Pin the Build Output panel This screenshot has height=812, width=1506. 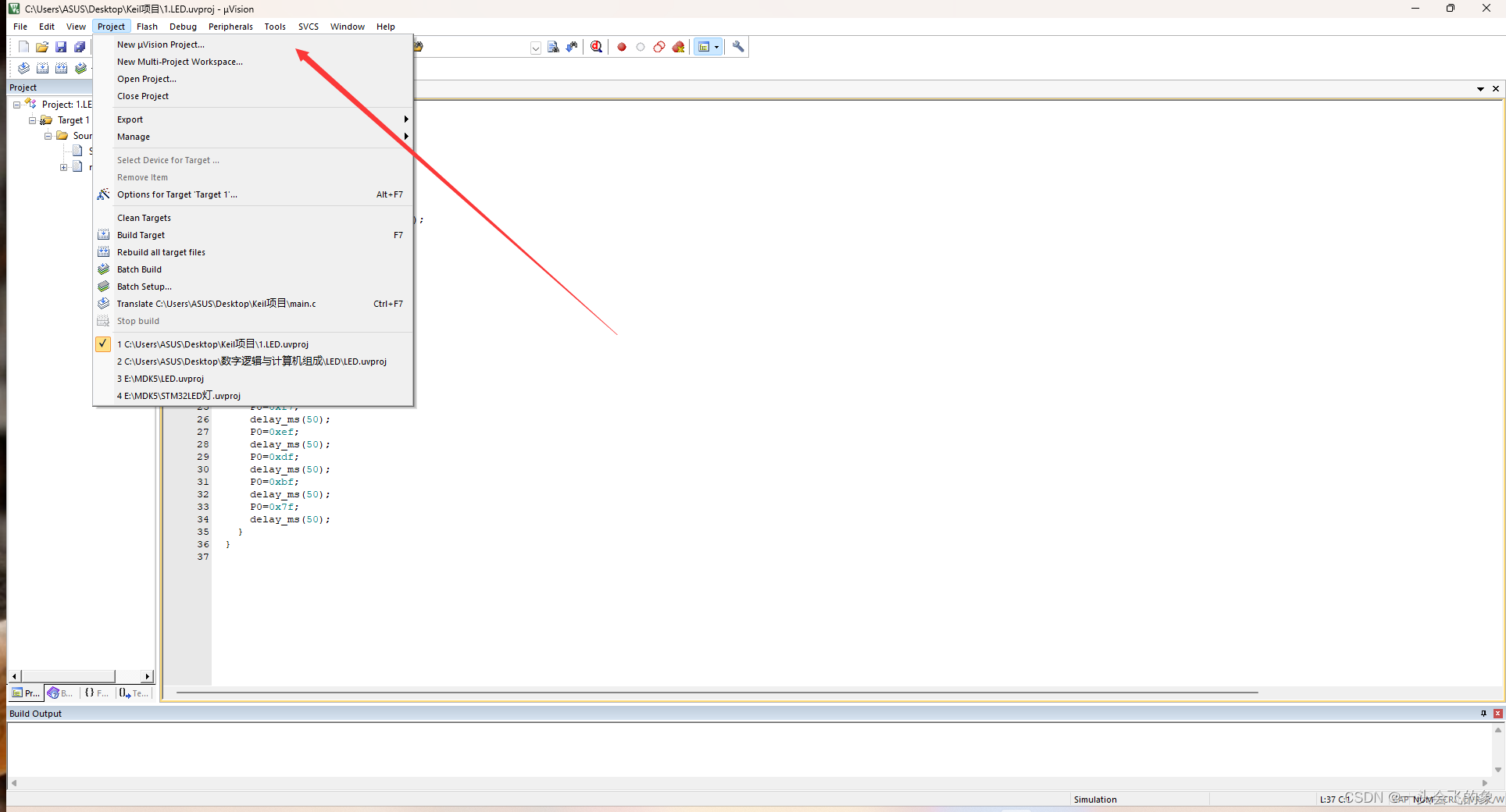click(1483, 714)
